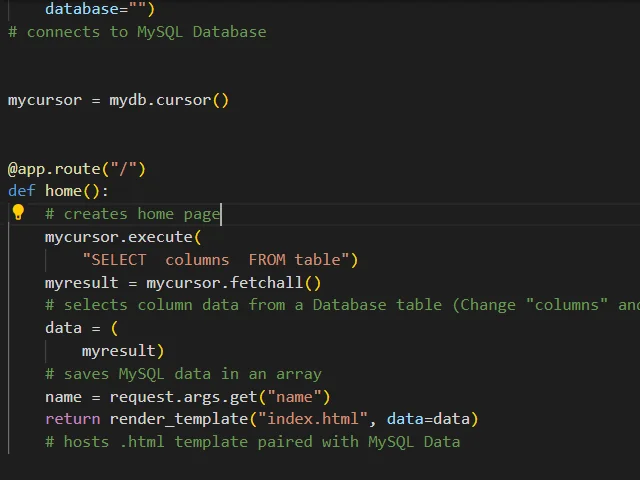640x480 pixels.
Task: Place cursor in '# creates home page' comment
Action: tap(133, 214)
